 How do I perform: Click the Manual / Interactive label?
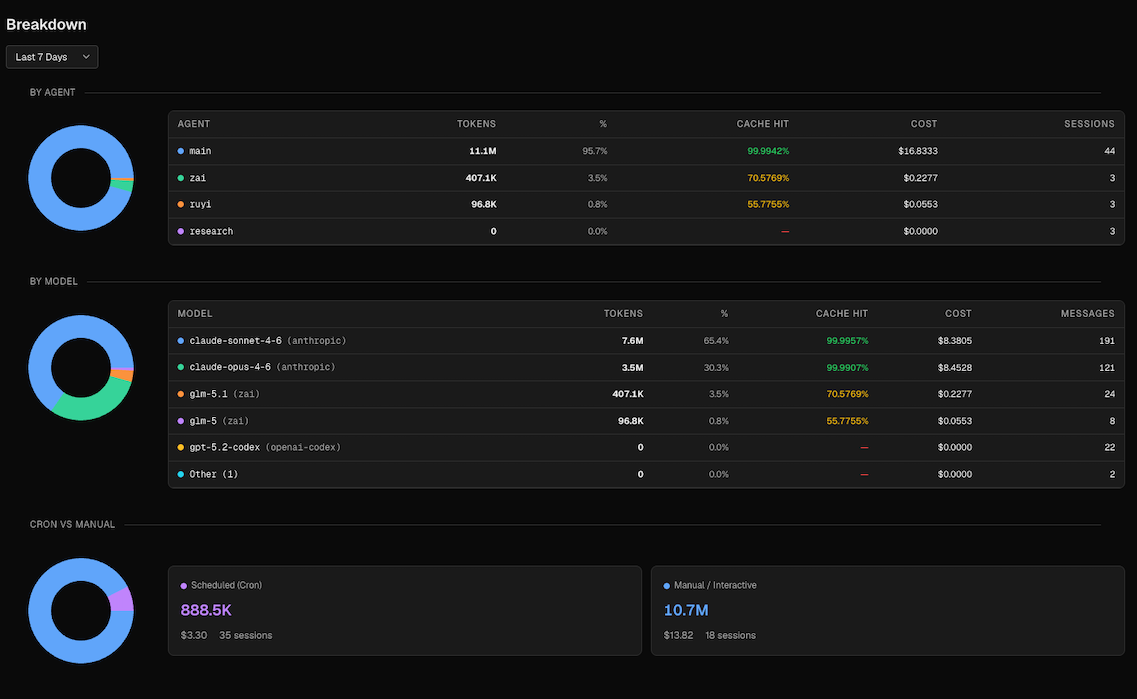715,585
